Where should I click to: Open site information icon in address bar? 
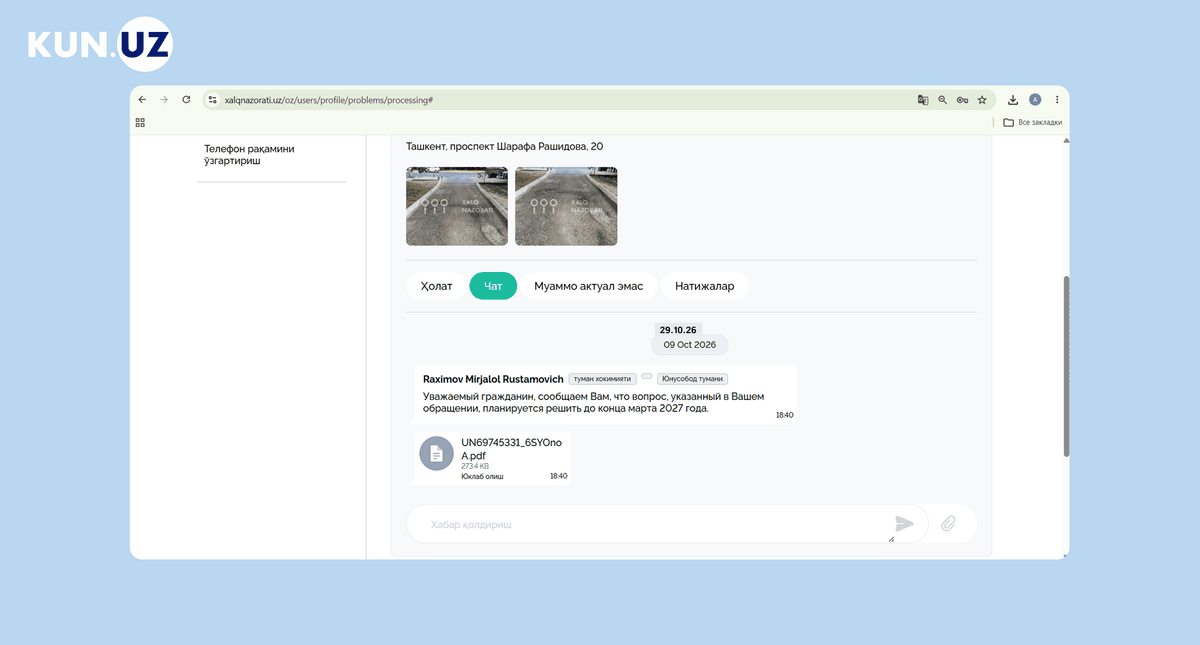(x=212, y=100)
